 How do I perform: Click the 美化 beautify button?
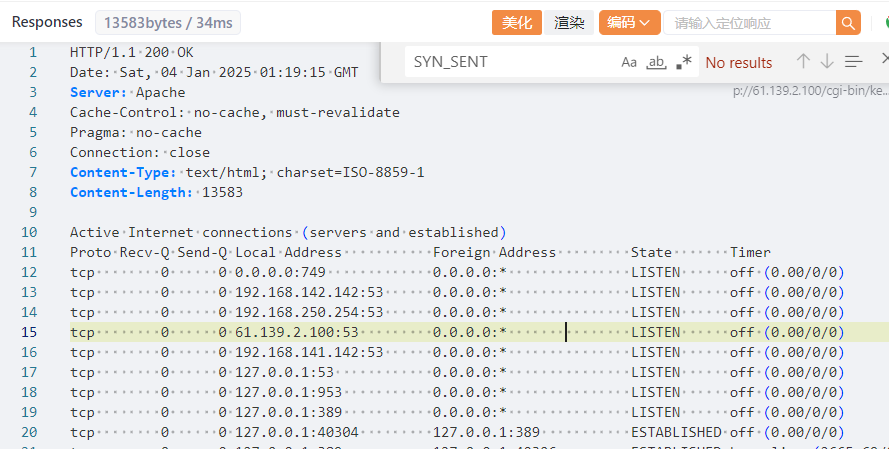[x=517, y=23]
